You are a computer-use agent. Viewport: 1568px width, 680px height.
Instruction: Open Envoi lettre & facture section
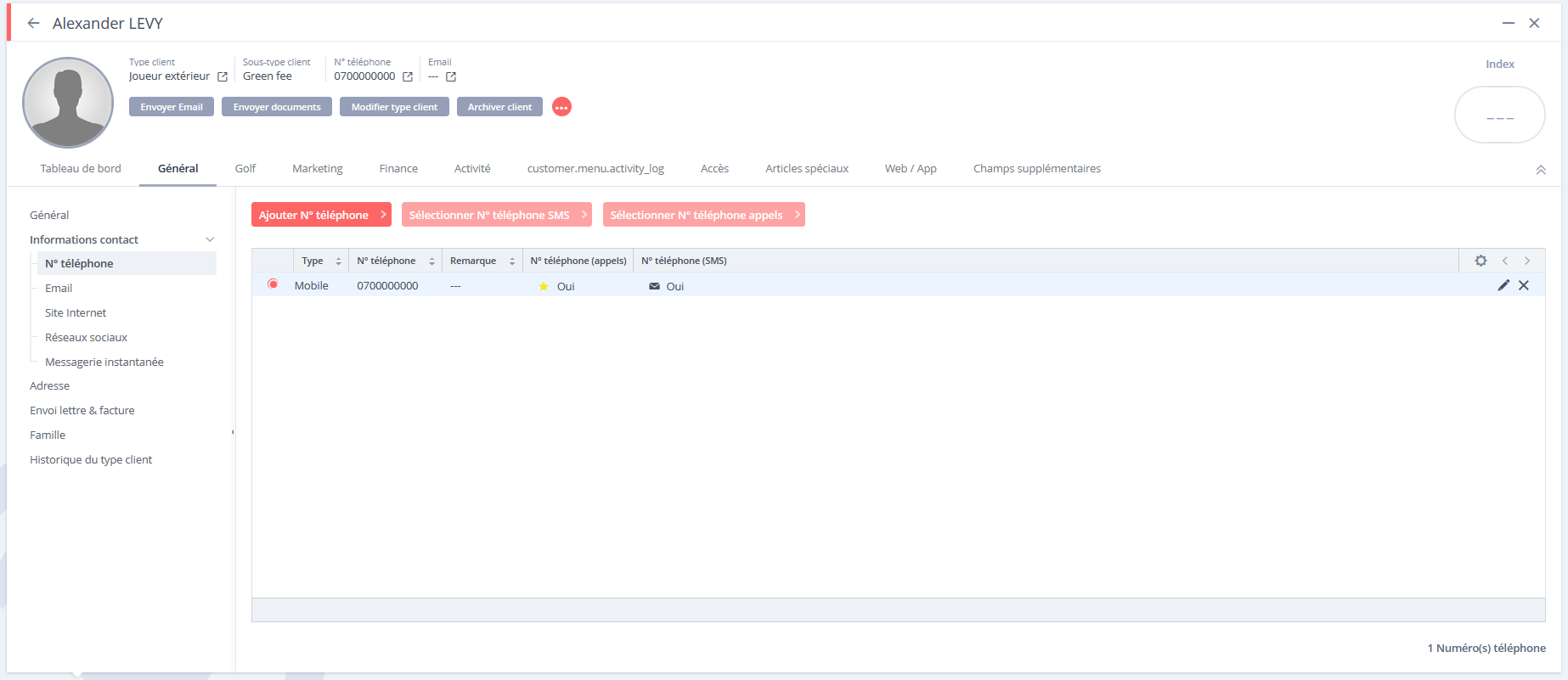82,410
